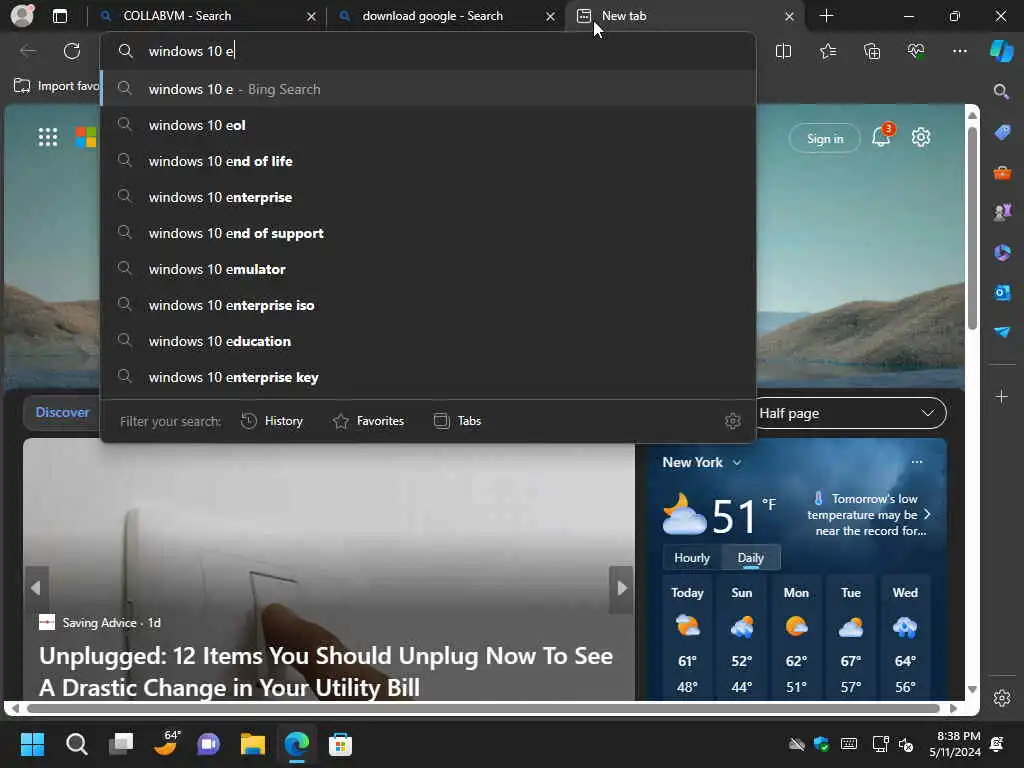Expand the Half page layout dropdown
The image size is (1024, 768).
pyautogui.click(x=851, y=413)
